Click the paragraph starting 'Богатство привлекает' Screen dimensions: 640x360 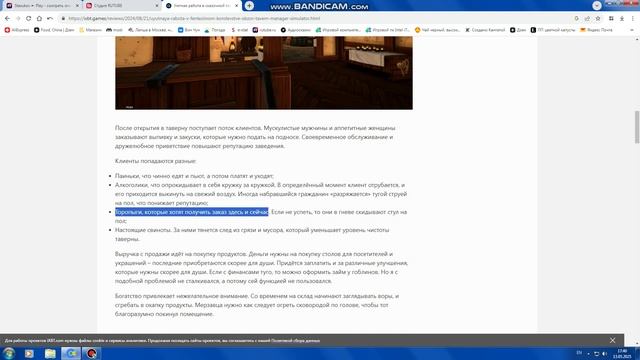click(x=257, y=305)
